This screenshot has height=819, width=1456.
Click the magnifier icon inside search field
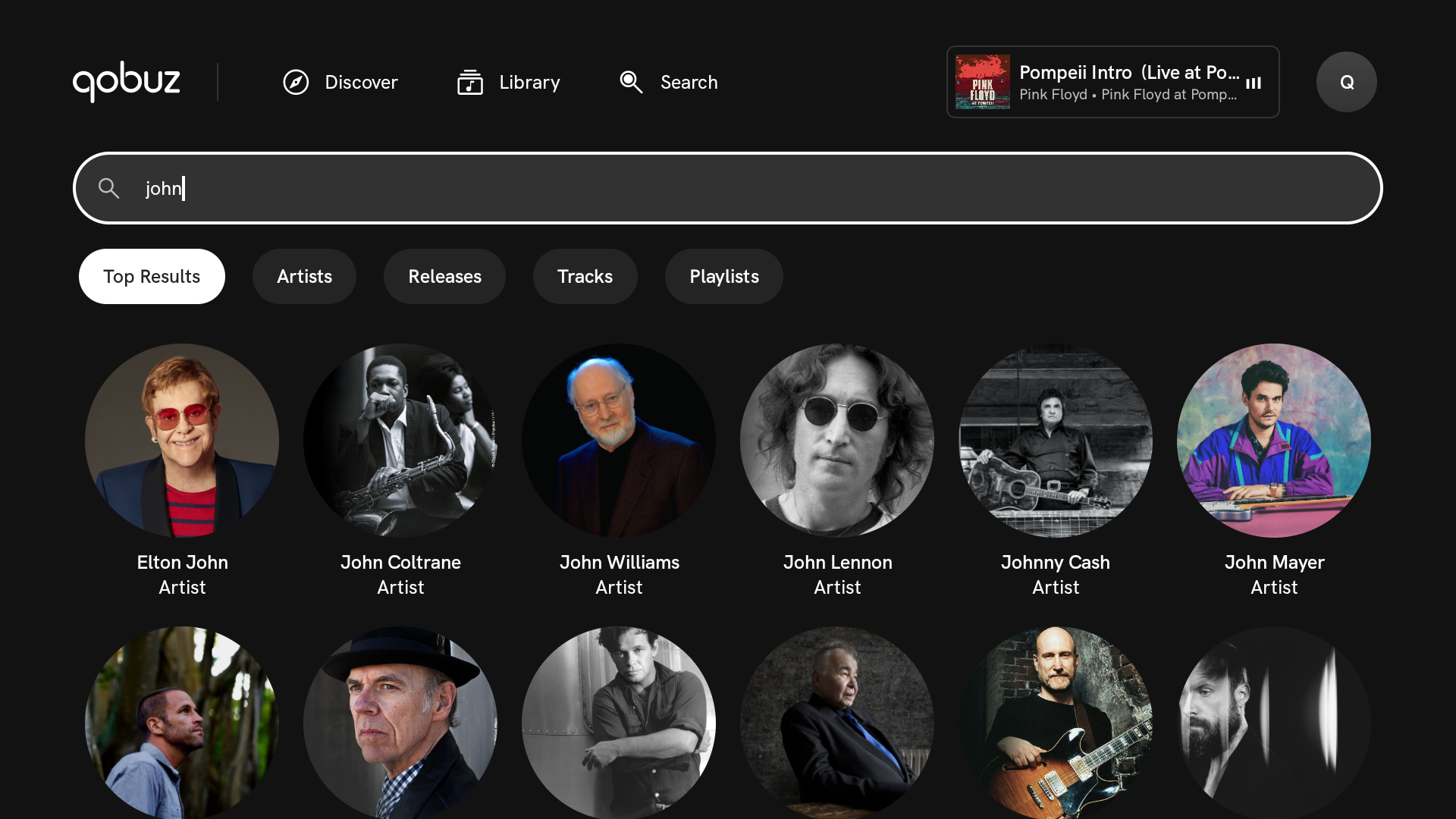coord(109,188)
